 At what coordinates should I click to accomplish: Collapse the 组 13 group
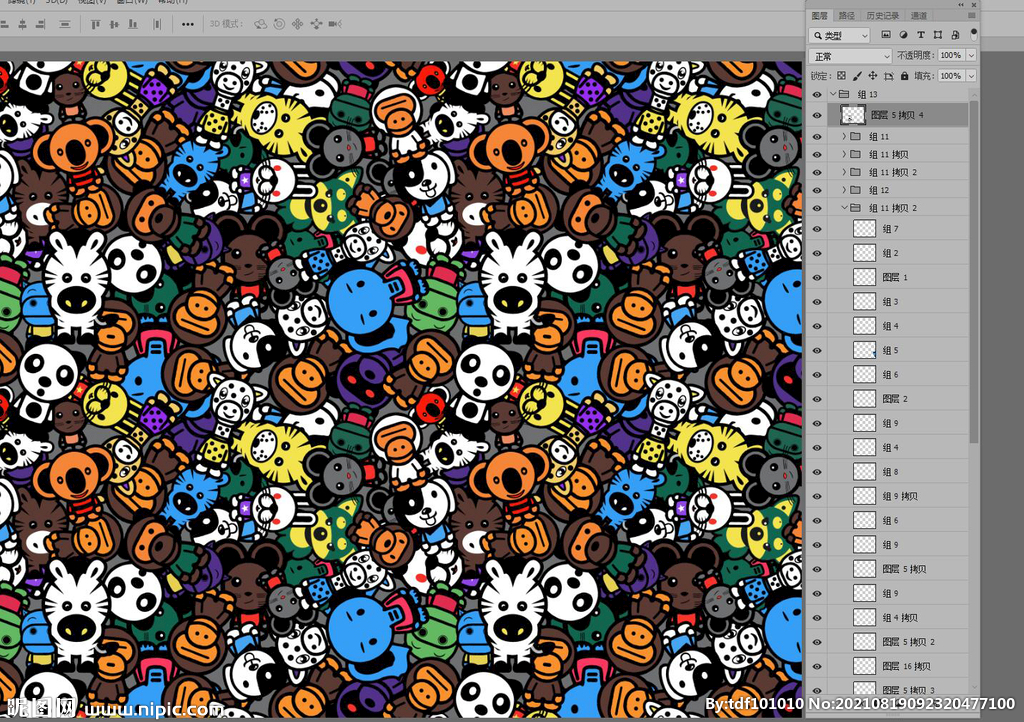pyautogui.click(x=833, y=94)
